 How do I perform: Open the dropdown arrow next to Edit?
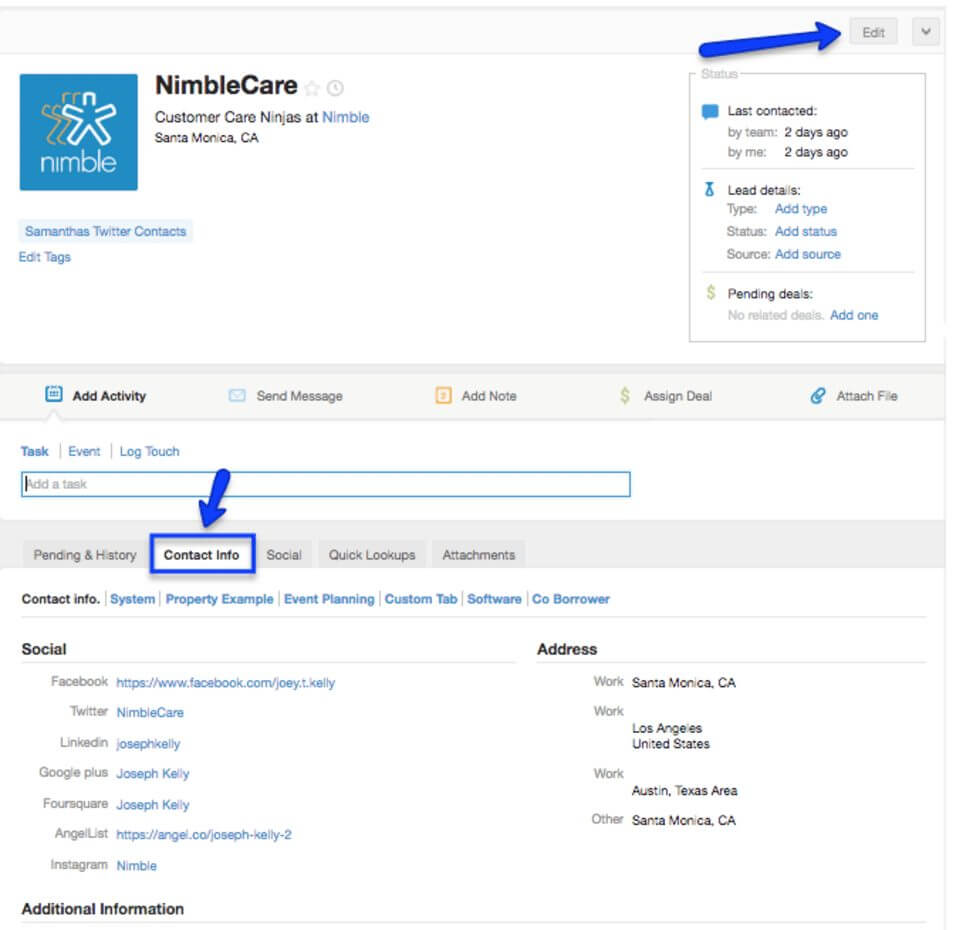point(926,32)
